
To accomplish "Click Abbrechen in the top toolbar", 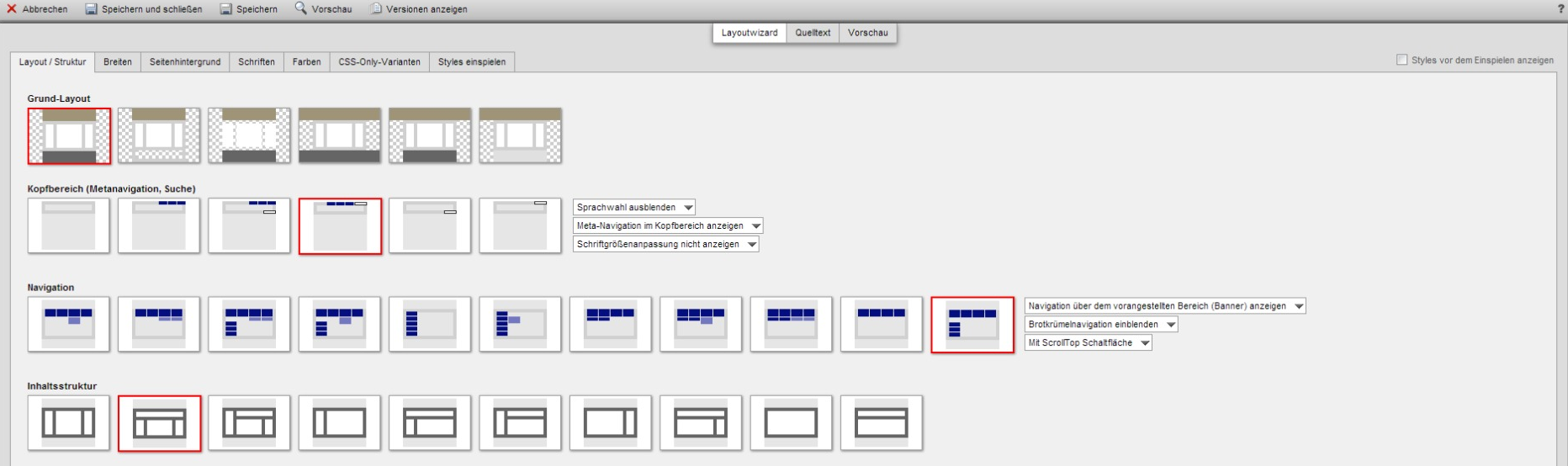I will point(37,9).
